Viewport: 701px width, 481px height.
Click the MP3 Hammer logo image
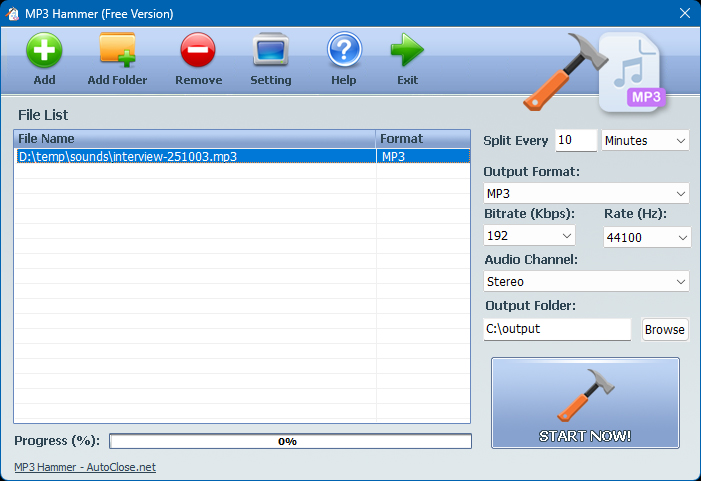click(x=597, y=70)
